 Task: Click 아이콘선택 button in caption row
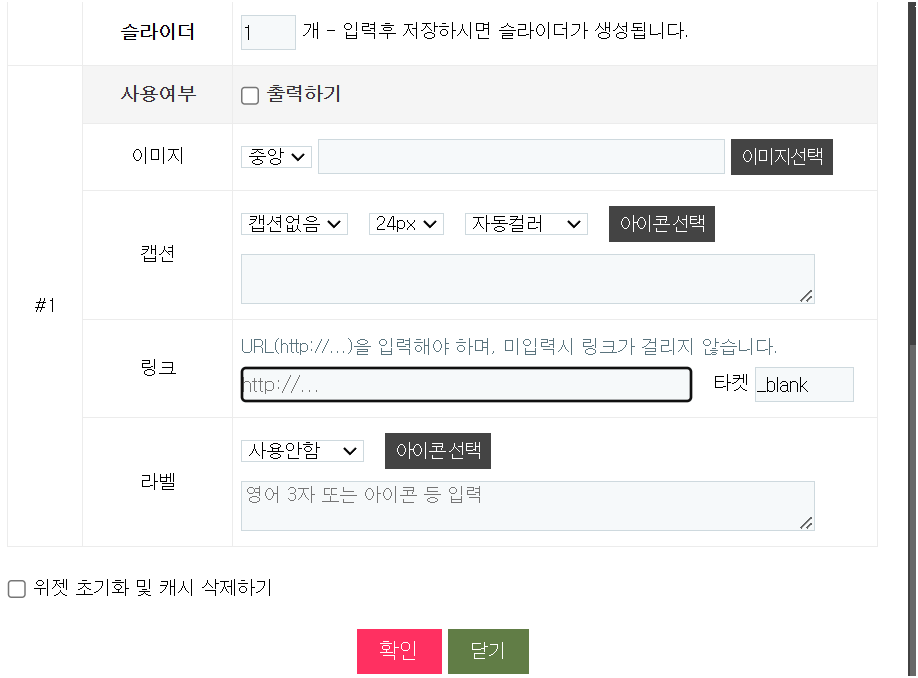(662, 224)
